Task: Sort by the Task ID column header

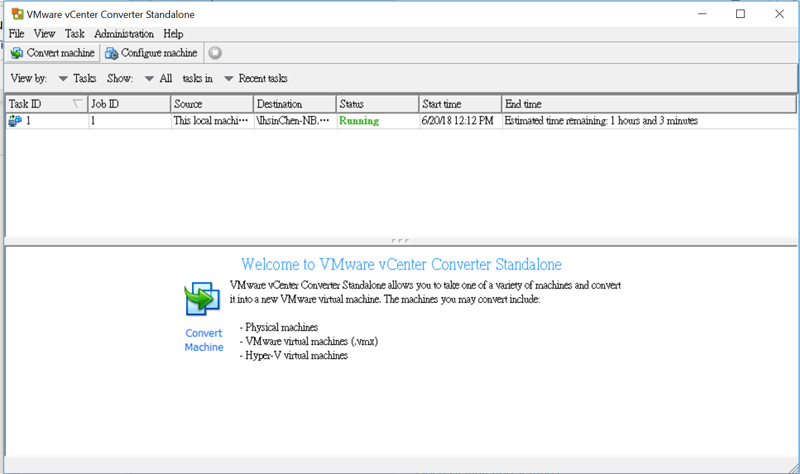Action: tap(46, 104)
